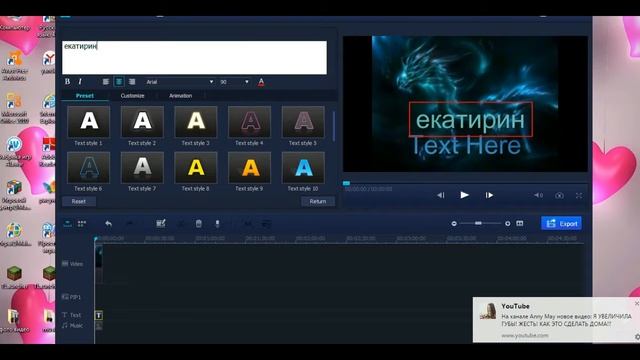Step to next frame in preview
640x360 pixels.
click(489, 196)
